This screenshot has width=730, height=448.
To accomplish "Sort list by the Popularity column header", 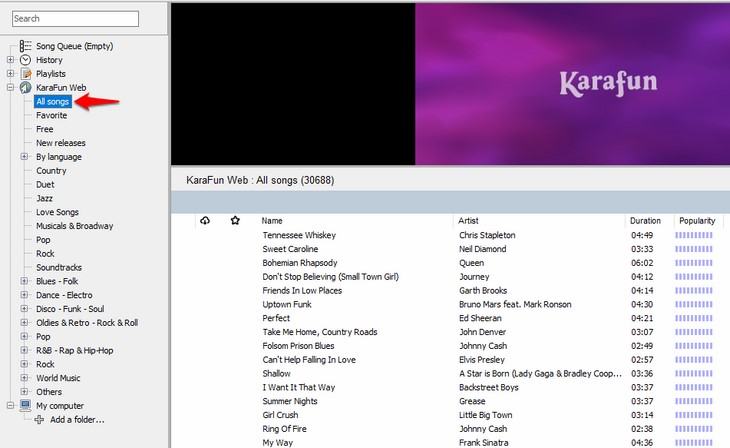I will [x=697, y=221].
